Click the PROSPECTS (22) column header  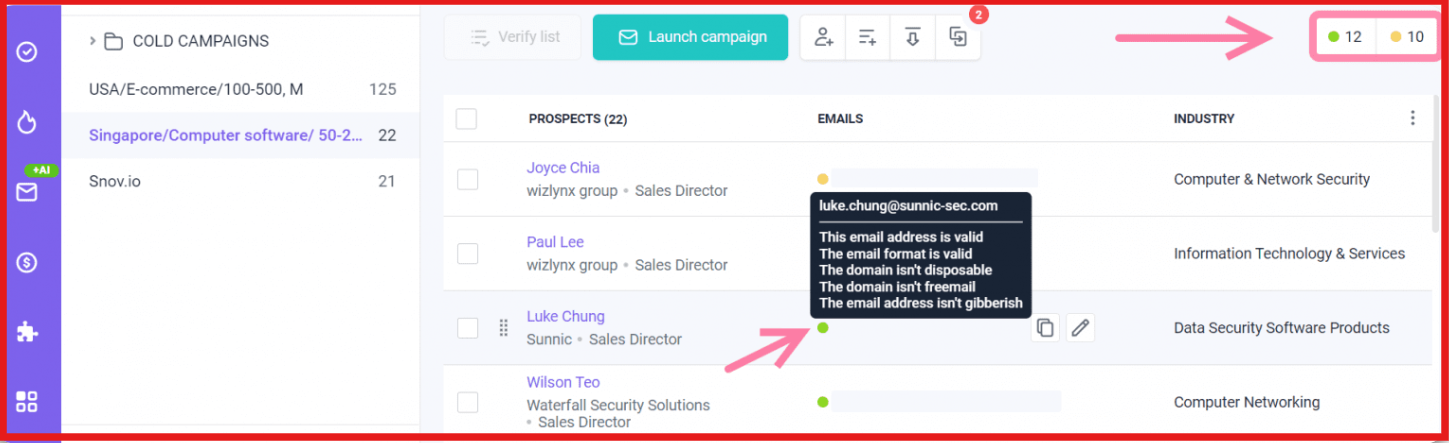coord(578,119)
